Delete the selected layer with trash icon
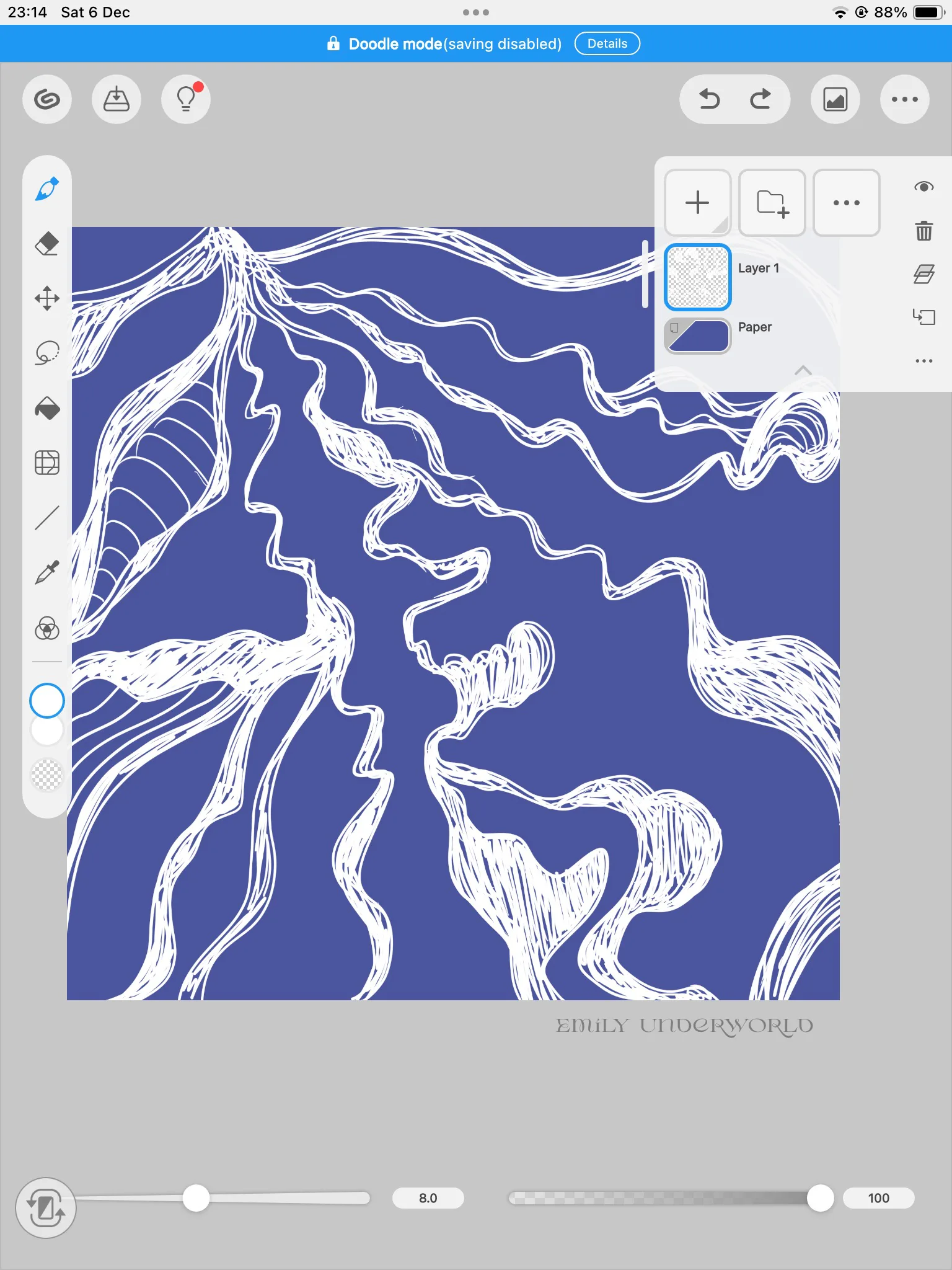 tap(924, 231)
